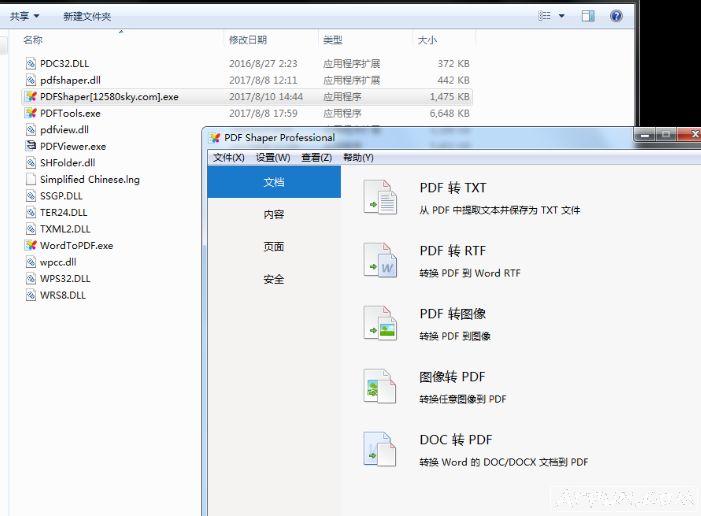The width and height of the screenshot is (701, 516).
Task: Click the PDFTools.exe file icon
Action: pyautogui.click(x=31, y=113)
